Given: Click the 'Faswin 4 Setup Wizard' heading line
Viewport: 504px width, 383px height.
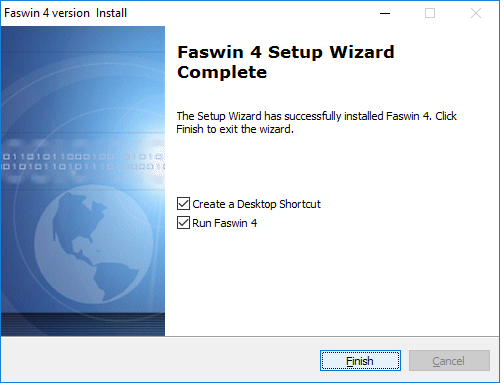Looking at the screenshot, I should point(286,52).
